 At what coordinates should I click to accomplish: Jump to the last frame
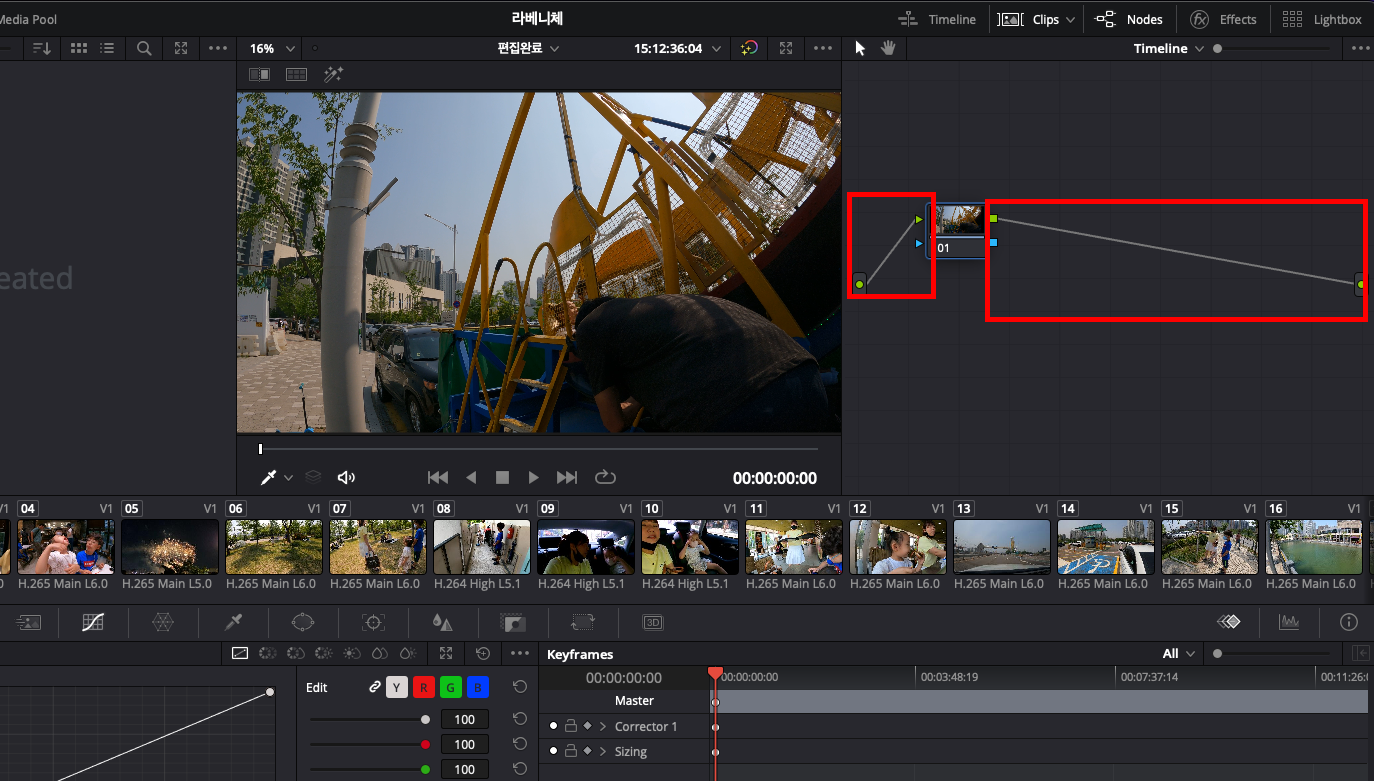(x=567, y=478)
